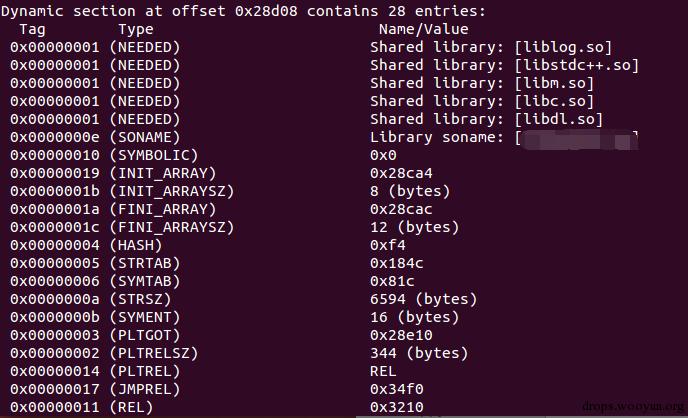Select the INIT_ARRAY address 0x28ca4
Image resolution: width=688 pixels, height=418 pixels.
[397, 173]
